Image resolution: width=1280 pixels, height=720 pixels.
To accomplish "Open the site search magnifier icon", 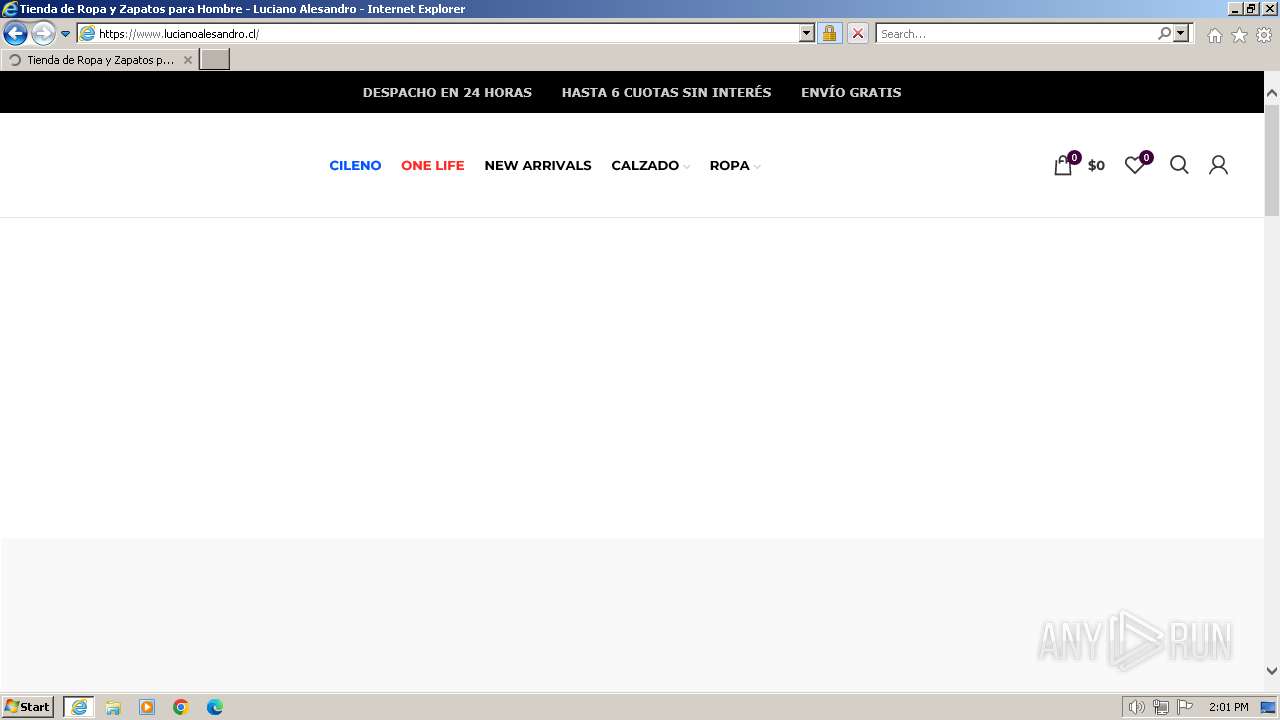I will point(1179,165).
